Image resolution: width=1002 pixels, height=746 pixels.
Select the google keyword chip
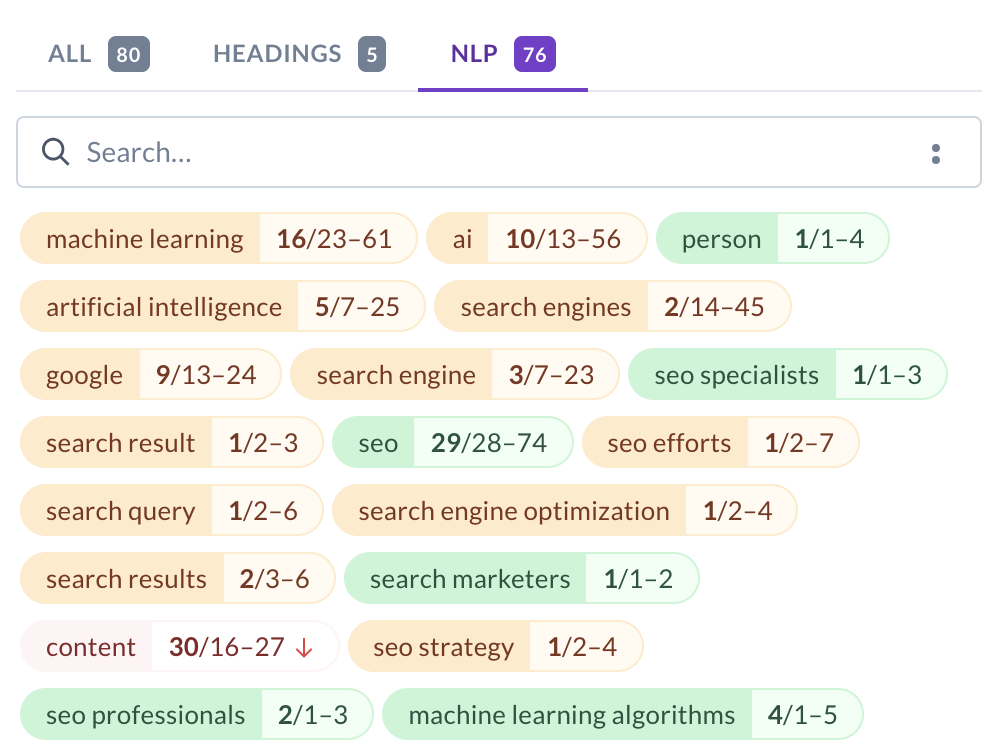[84, 375]
